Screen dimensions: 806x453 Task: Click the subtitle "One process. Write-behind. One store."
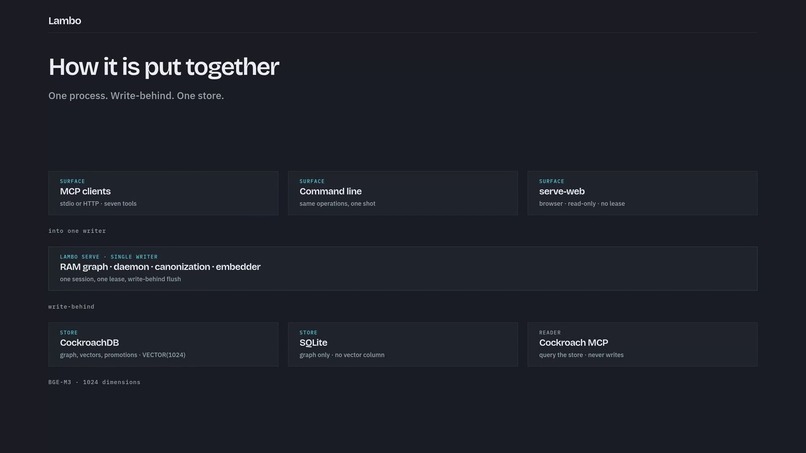coord(136,96)
